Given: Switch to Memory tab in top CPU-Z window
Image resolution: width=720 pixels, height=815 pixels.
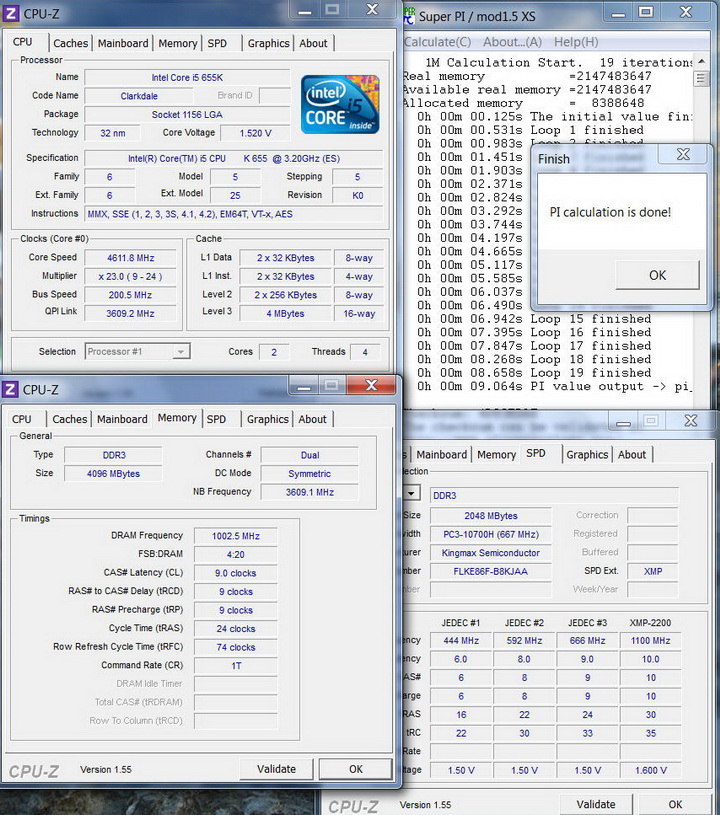Looking at the screenshot, I should click(x=178, y=43).
